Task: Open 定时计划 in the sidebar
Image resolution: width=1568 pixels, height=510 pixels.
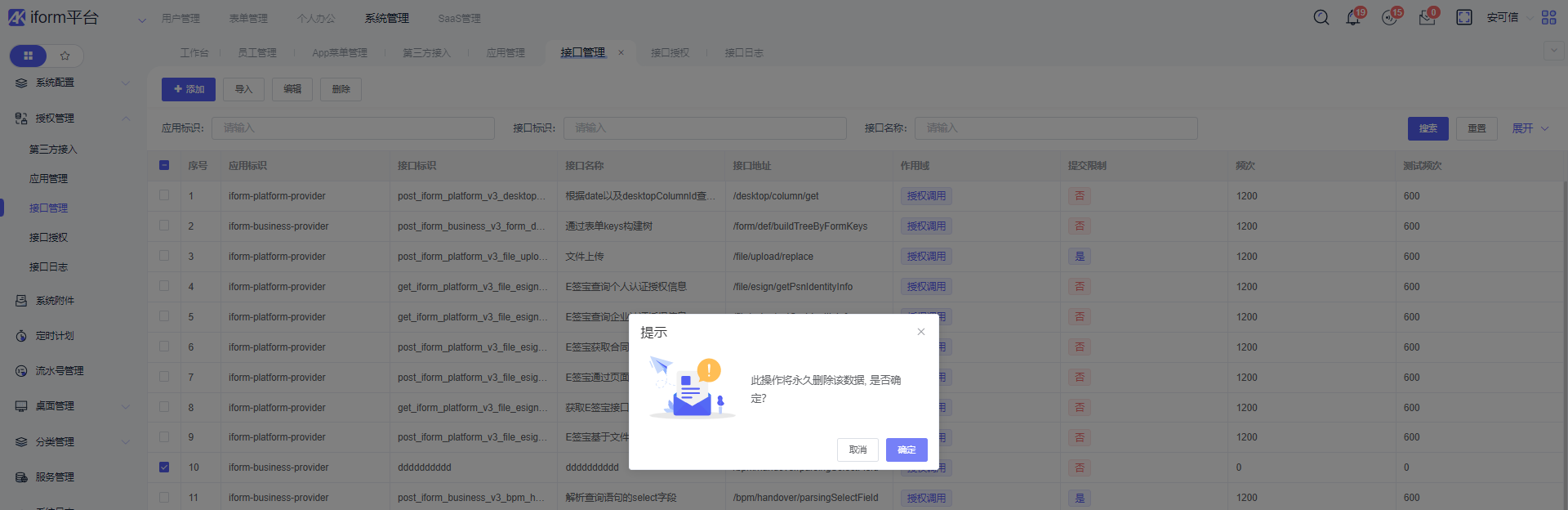Action: [x=55, y=336]
